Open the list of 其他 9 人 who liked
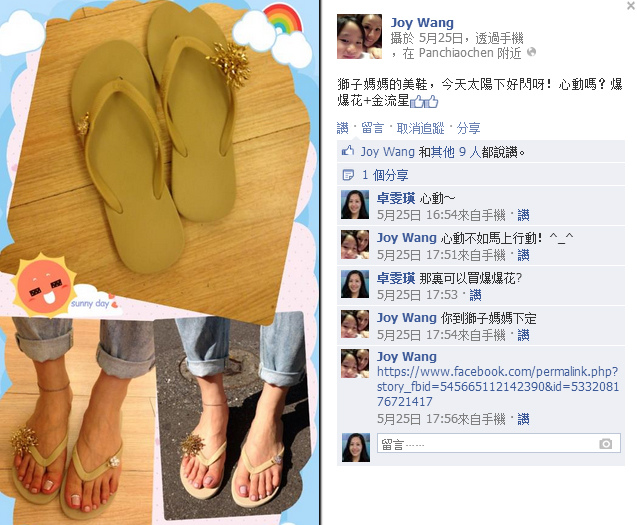Image resolution: width=637 pixels, height=525 pixels. 456,152
